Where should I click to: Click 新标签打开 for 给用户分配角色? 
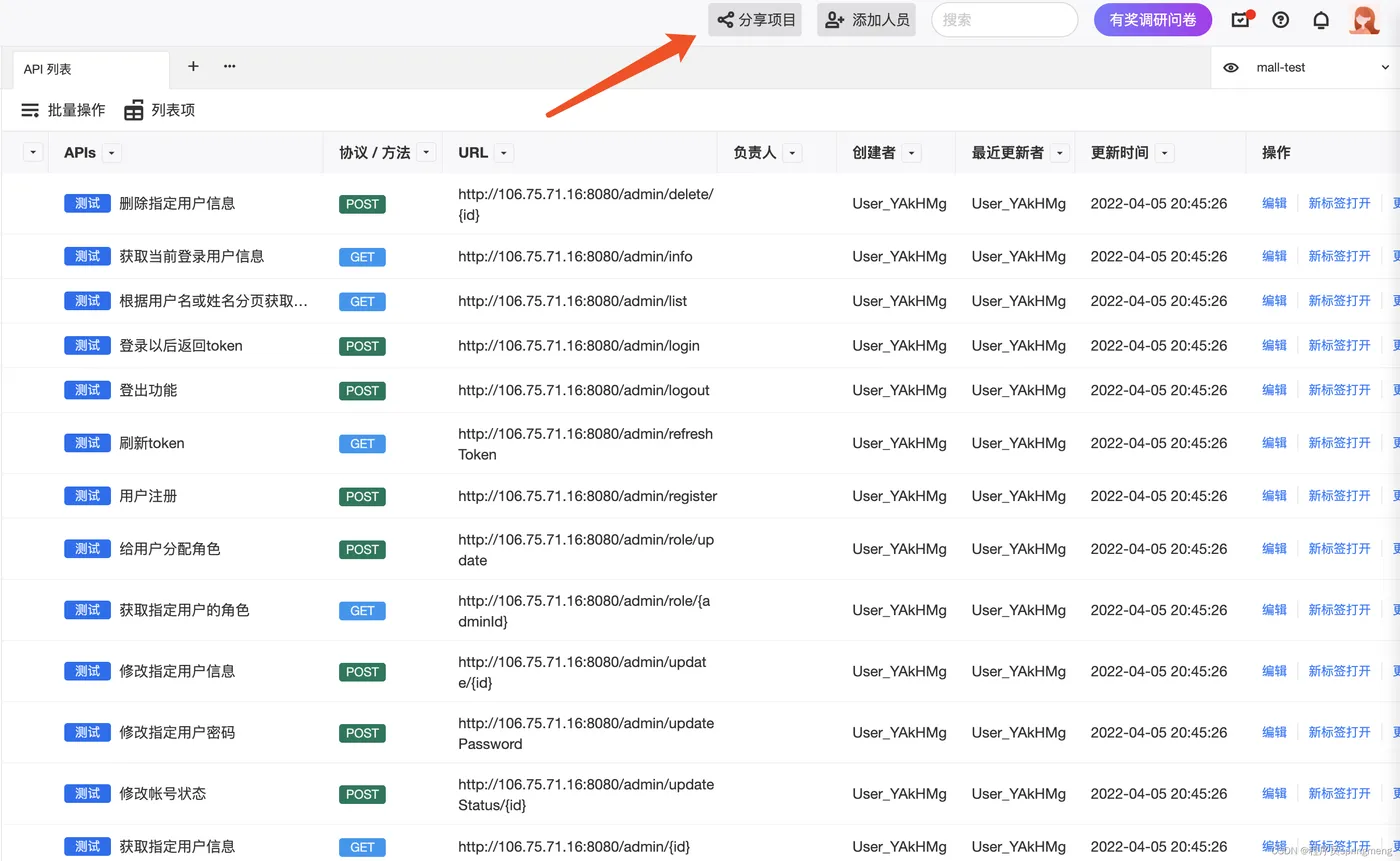(1339, 549)
